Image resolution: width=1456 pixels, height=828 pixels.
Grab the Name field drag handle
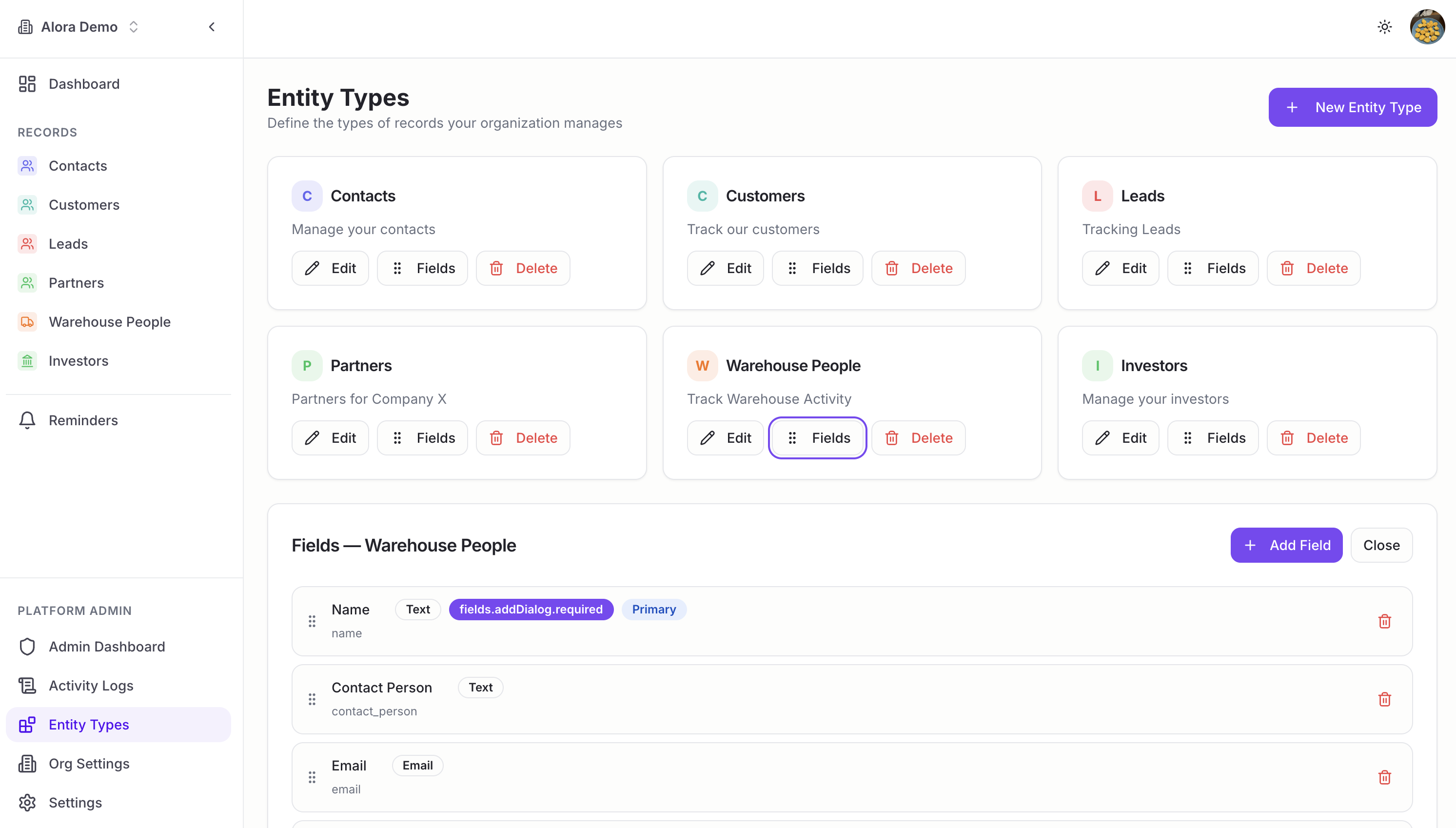(x=312, y=621)
